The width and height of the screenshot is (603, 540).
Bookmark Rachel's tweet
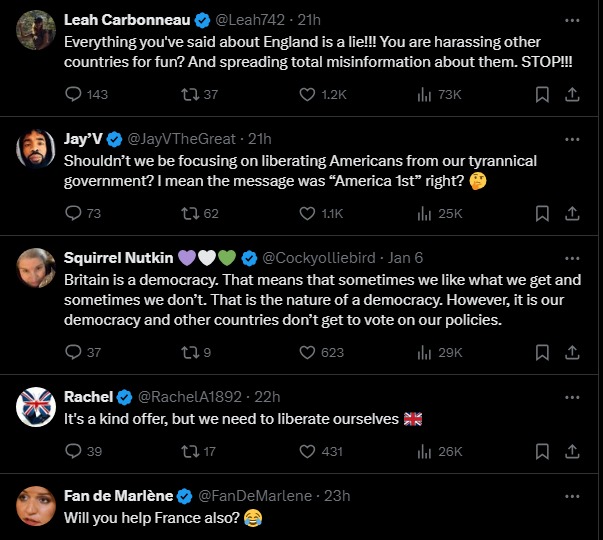(541, 451)
